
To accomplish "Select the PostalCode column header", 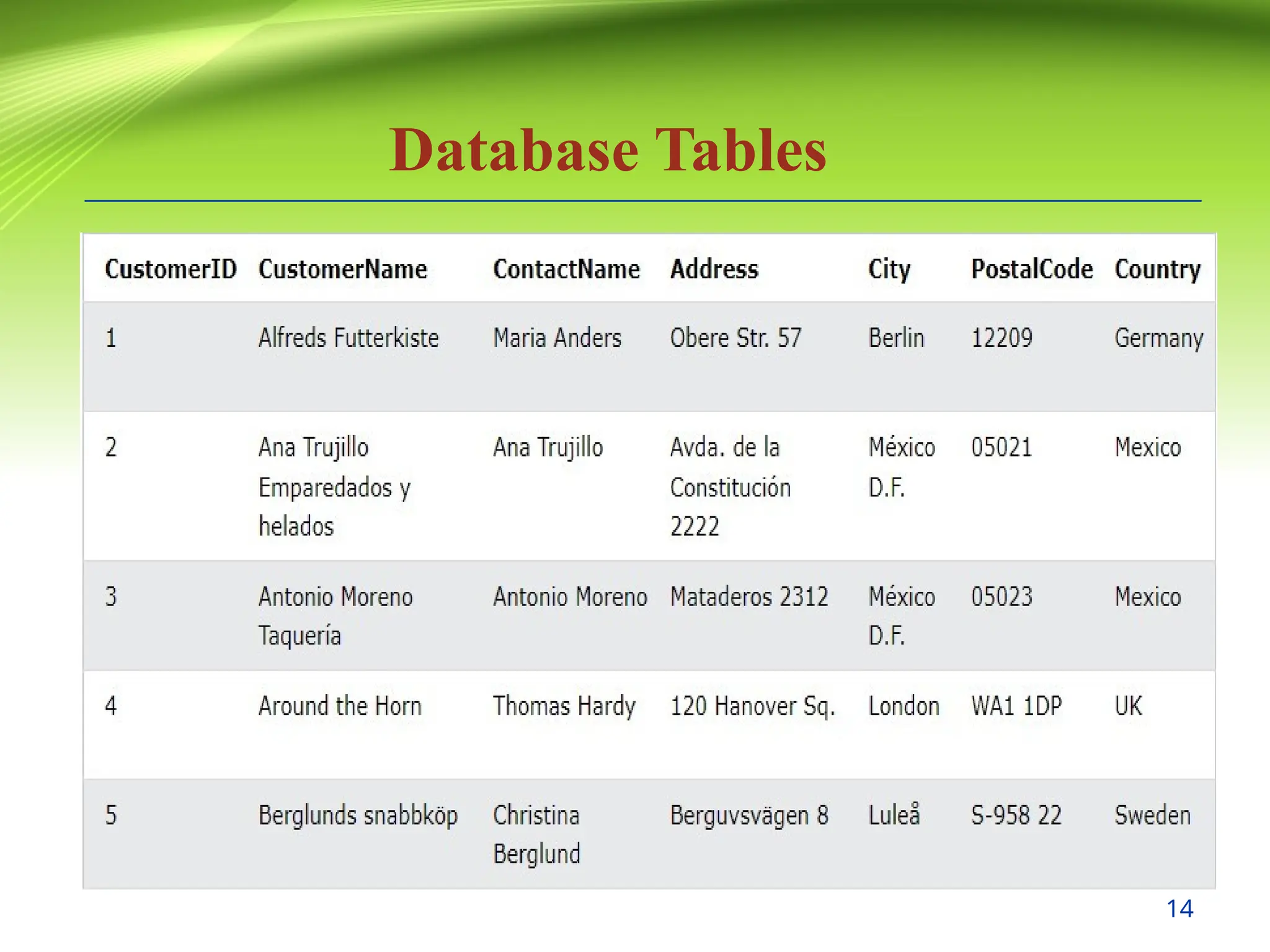I will coord(1032,269).
